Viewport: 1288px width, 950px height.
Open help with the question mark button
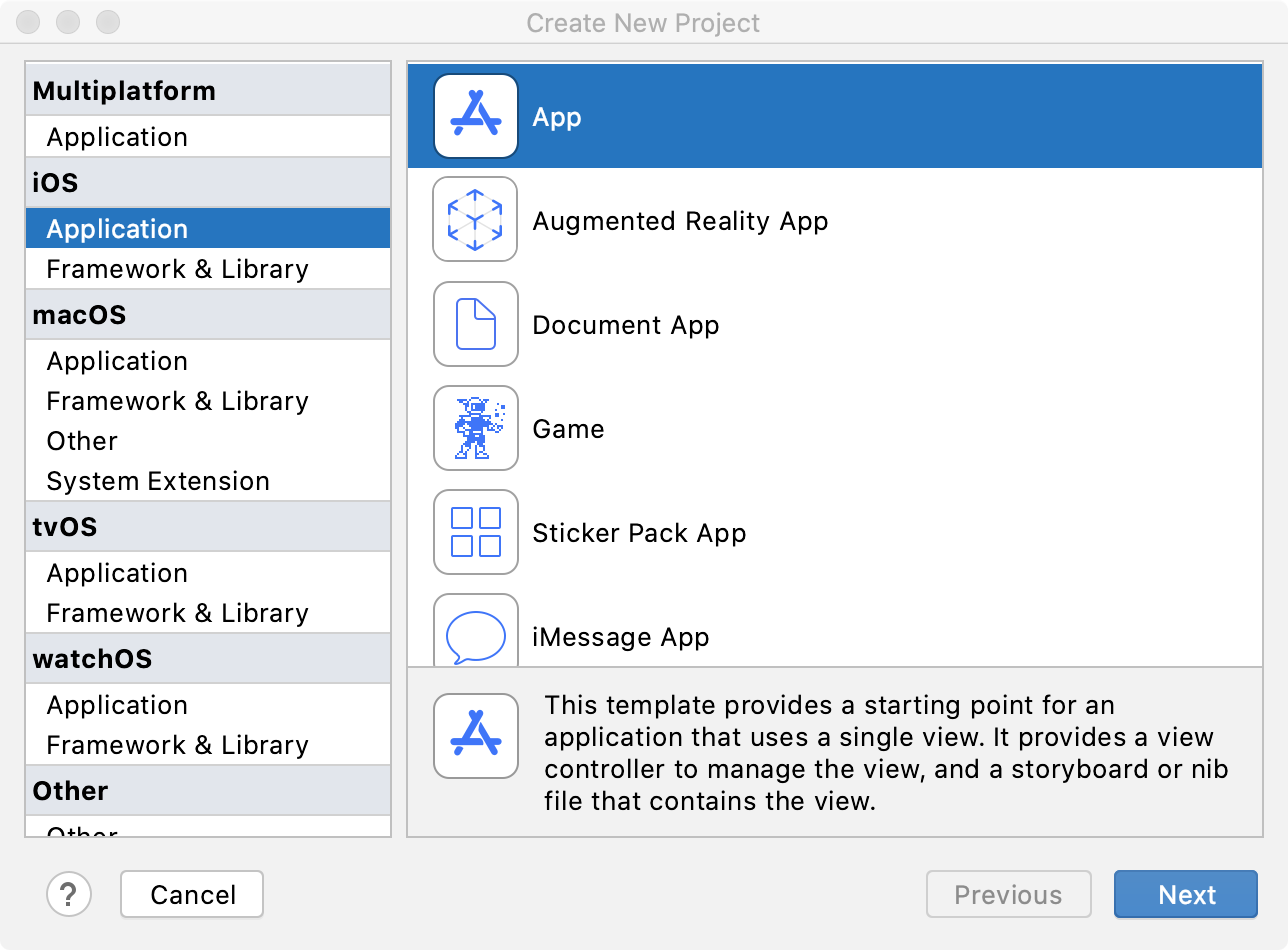pos(69,894)
